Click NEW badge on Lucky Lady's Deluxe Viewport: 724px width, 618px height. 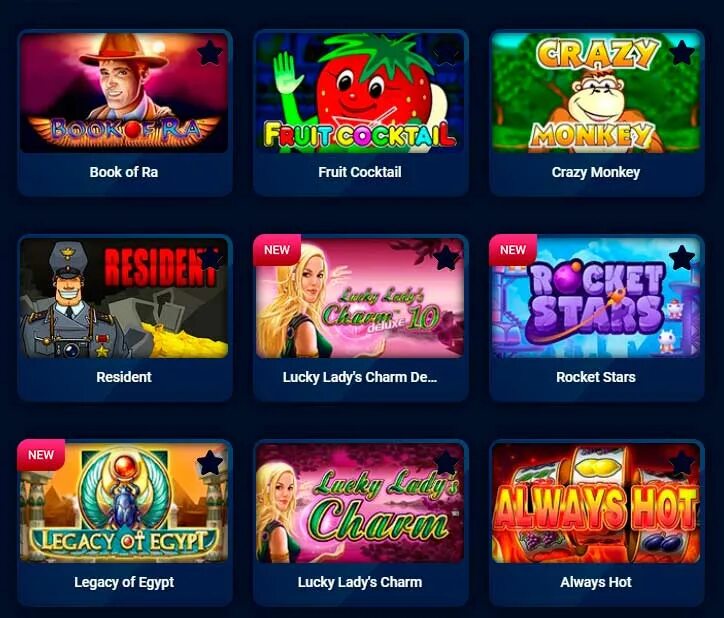point(277,250)
